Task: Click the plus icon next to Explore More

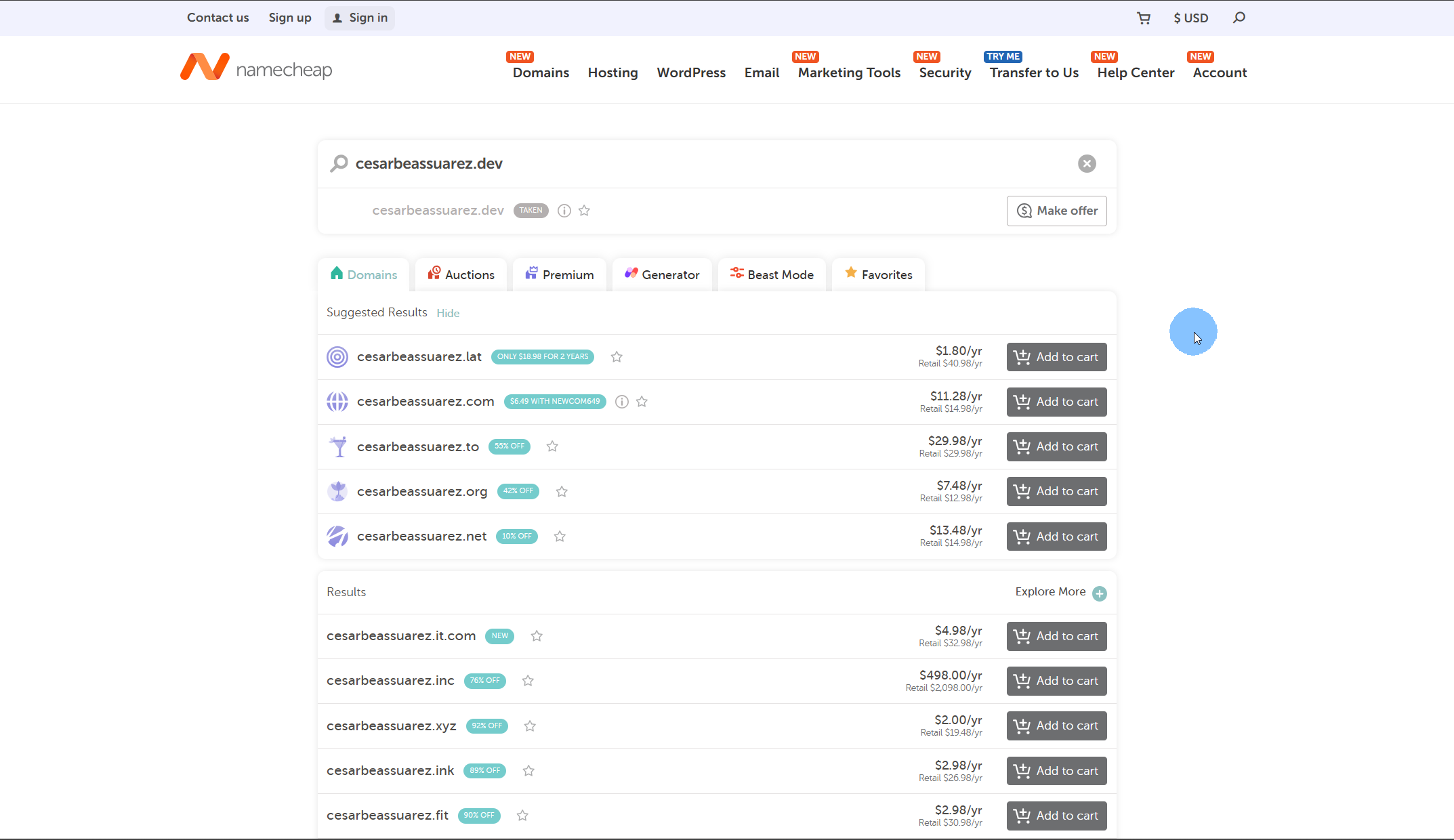Action: [x=1099, y=593]
